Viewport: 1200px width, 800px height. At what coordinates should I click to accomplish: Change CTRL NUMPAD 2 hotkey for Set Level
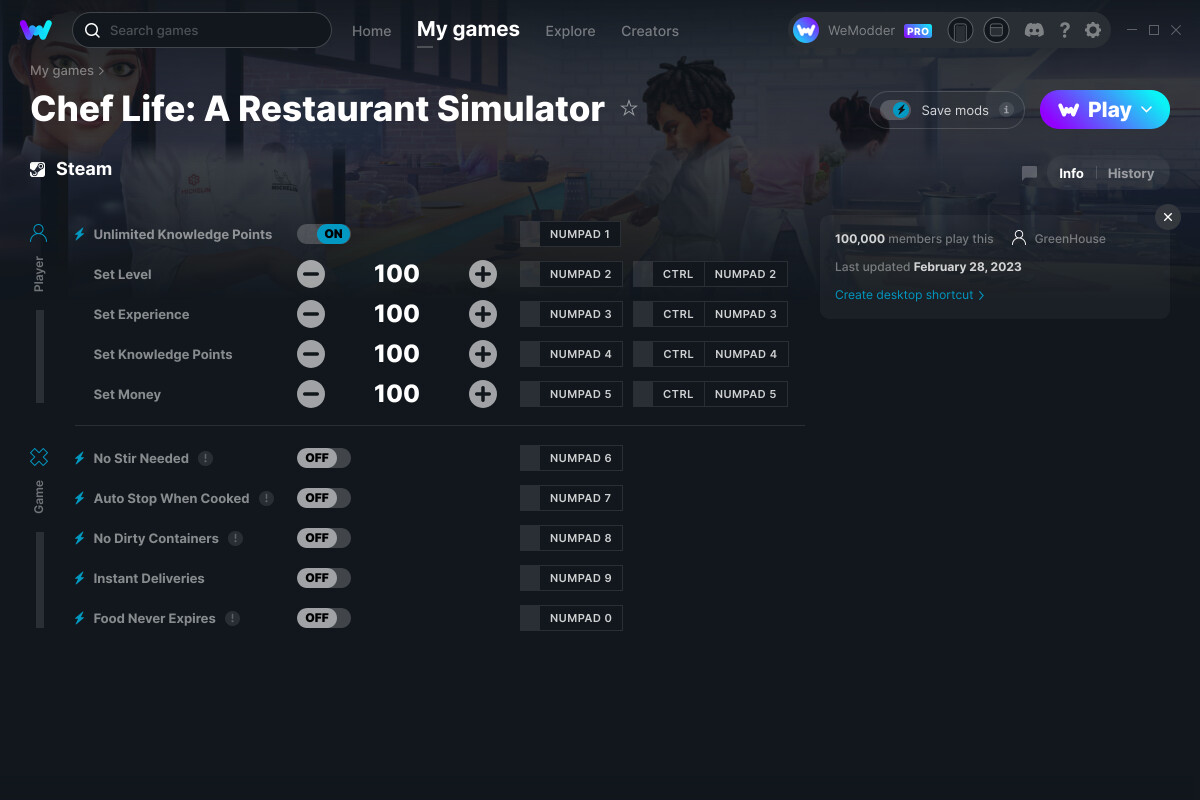click(x=710, y=274)
